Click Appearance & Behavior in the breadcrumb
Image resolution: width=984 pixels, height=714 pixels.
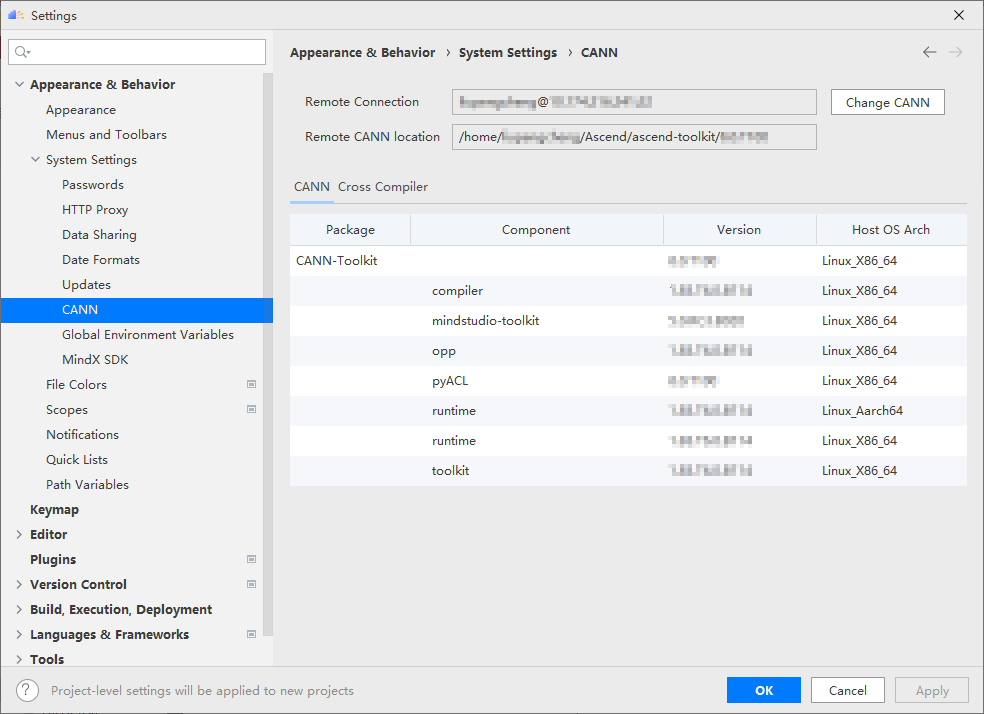(362, 53)
